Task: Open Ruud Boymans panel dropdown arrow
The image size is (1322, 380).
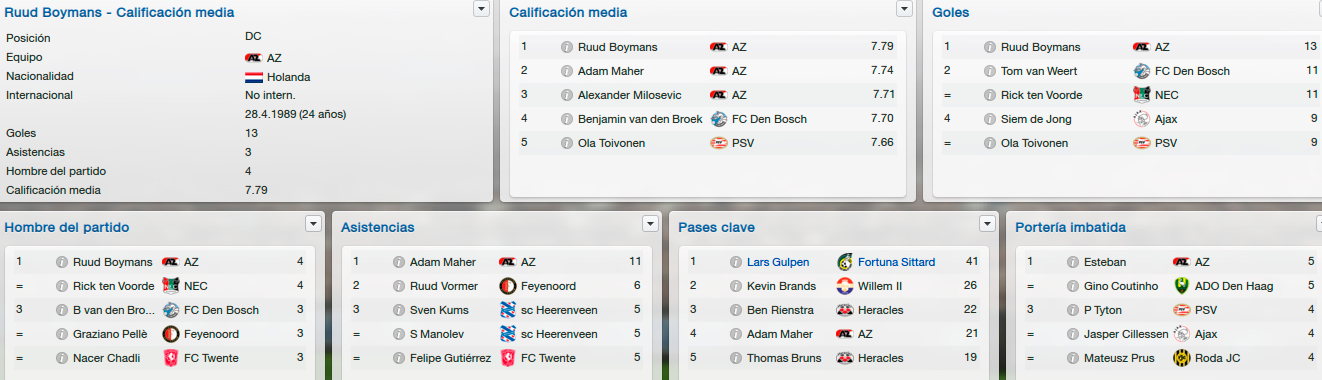Action: pos(482,9)
